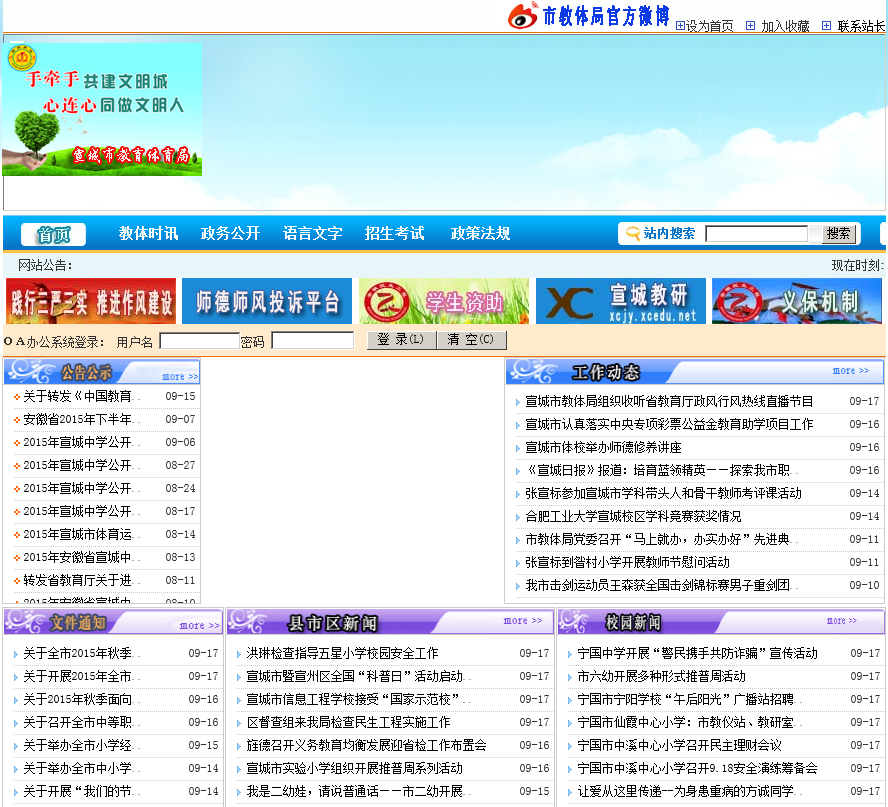Viewport: 888px width, 807px height.
Task: Open more in 文件通知 panel
Action: click(x=199, y=625)
